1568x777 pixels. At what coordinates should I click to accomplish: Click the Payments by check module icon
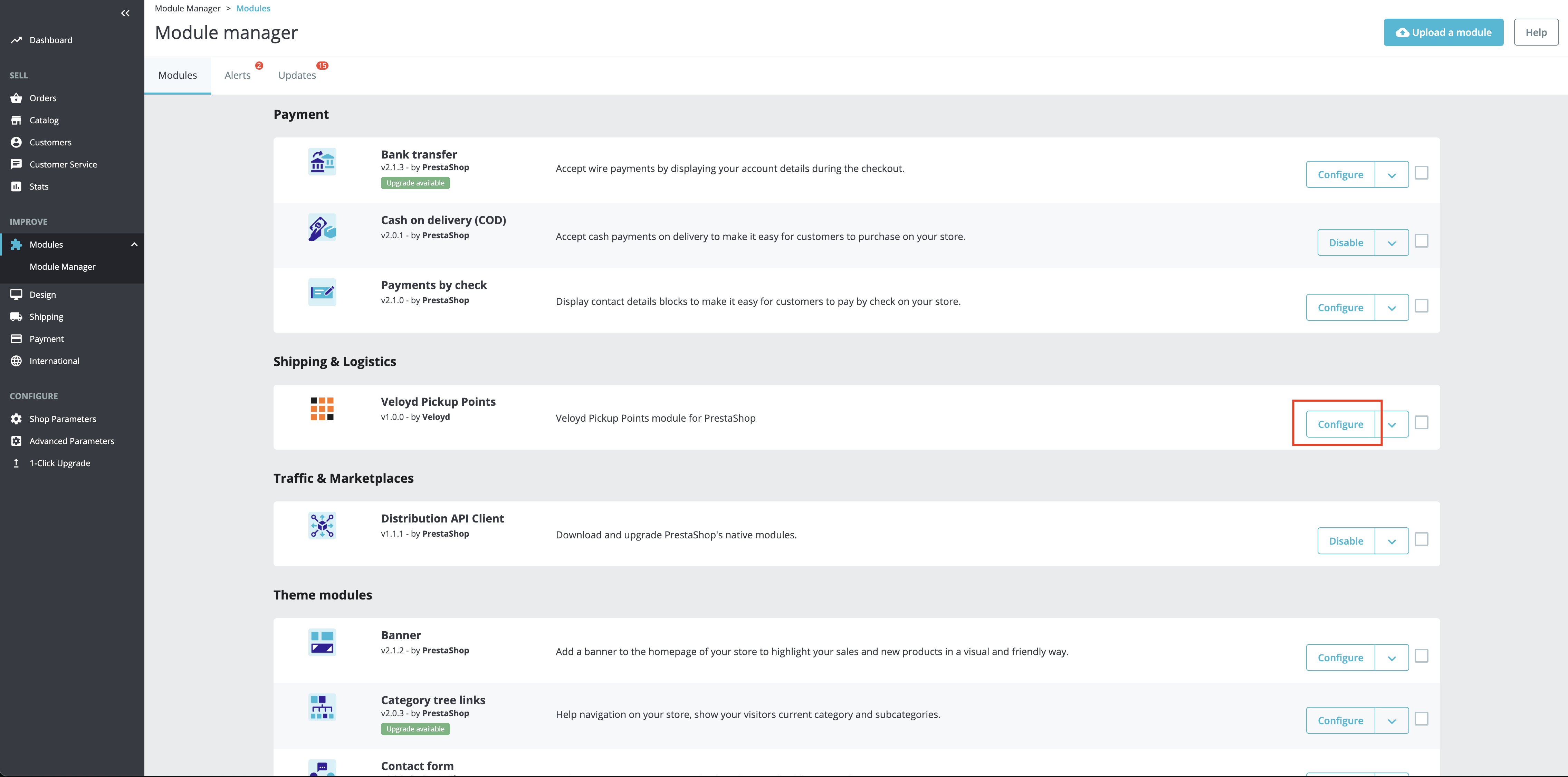(x=322, y=292)
